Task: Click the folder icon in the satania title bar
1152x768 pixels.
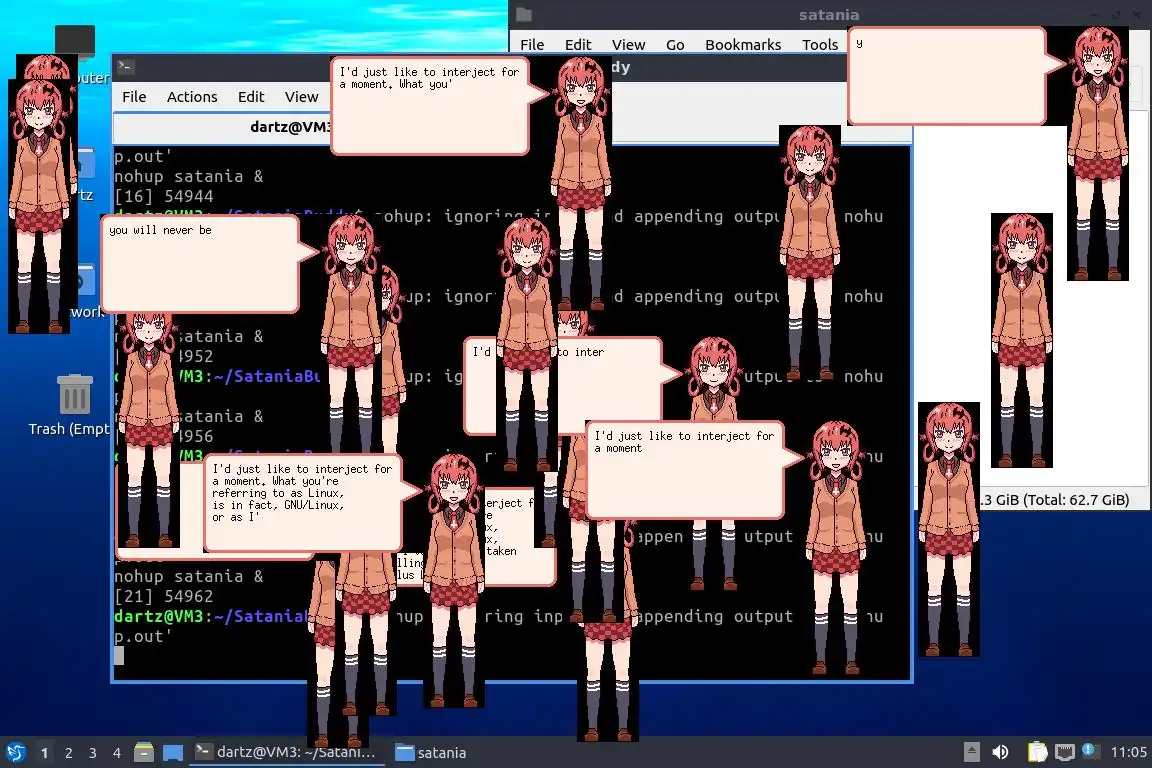Action: click(524, 15)
